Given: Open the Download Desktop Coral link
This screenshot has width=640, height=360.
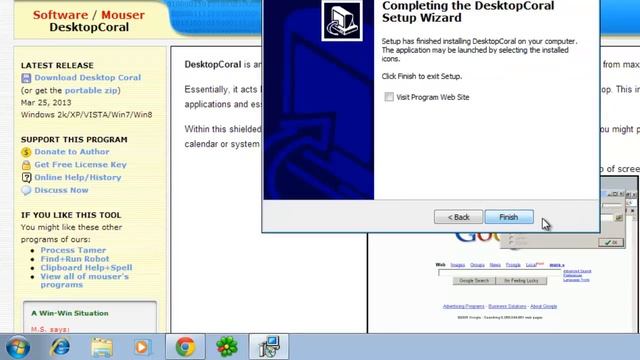Looking at the screenshot, I should point(87,78).
